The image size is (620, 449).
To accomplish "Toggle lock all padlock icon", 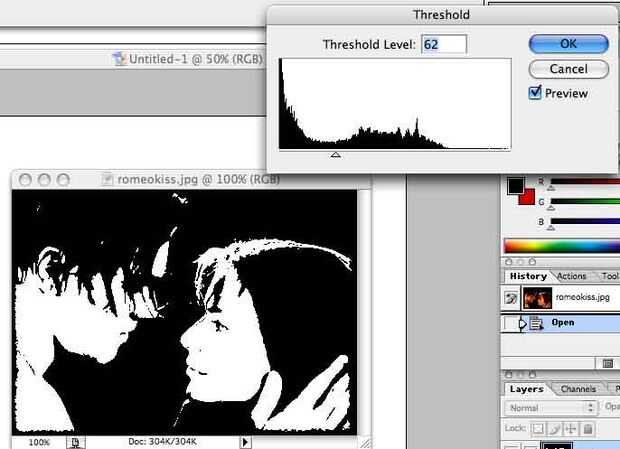I will [x=588, y=429].
